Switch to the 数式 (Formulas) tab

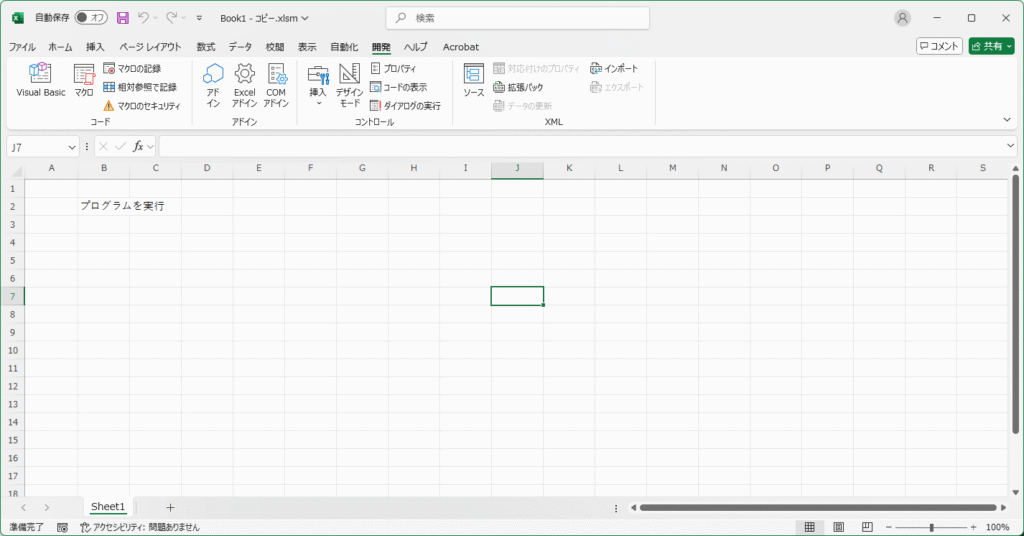pyautogui.click(x=206, y=47)
